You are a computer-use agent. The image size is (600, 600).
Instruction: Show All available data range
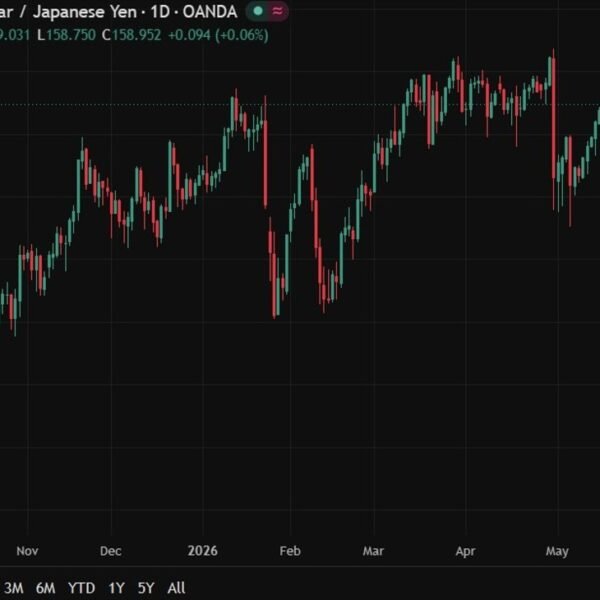tap(176, 588)
